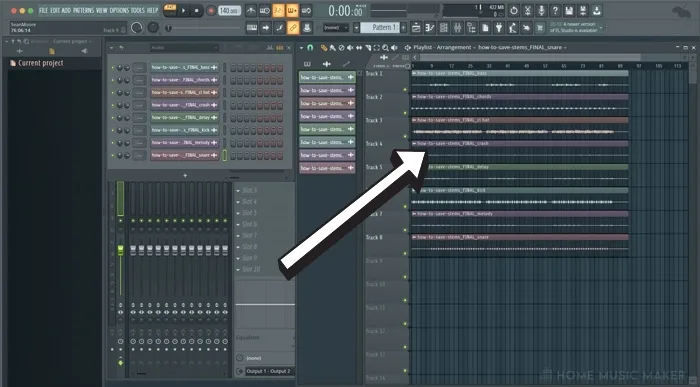Mute the FINAL_snare channel with its green LED

[112, 156]
